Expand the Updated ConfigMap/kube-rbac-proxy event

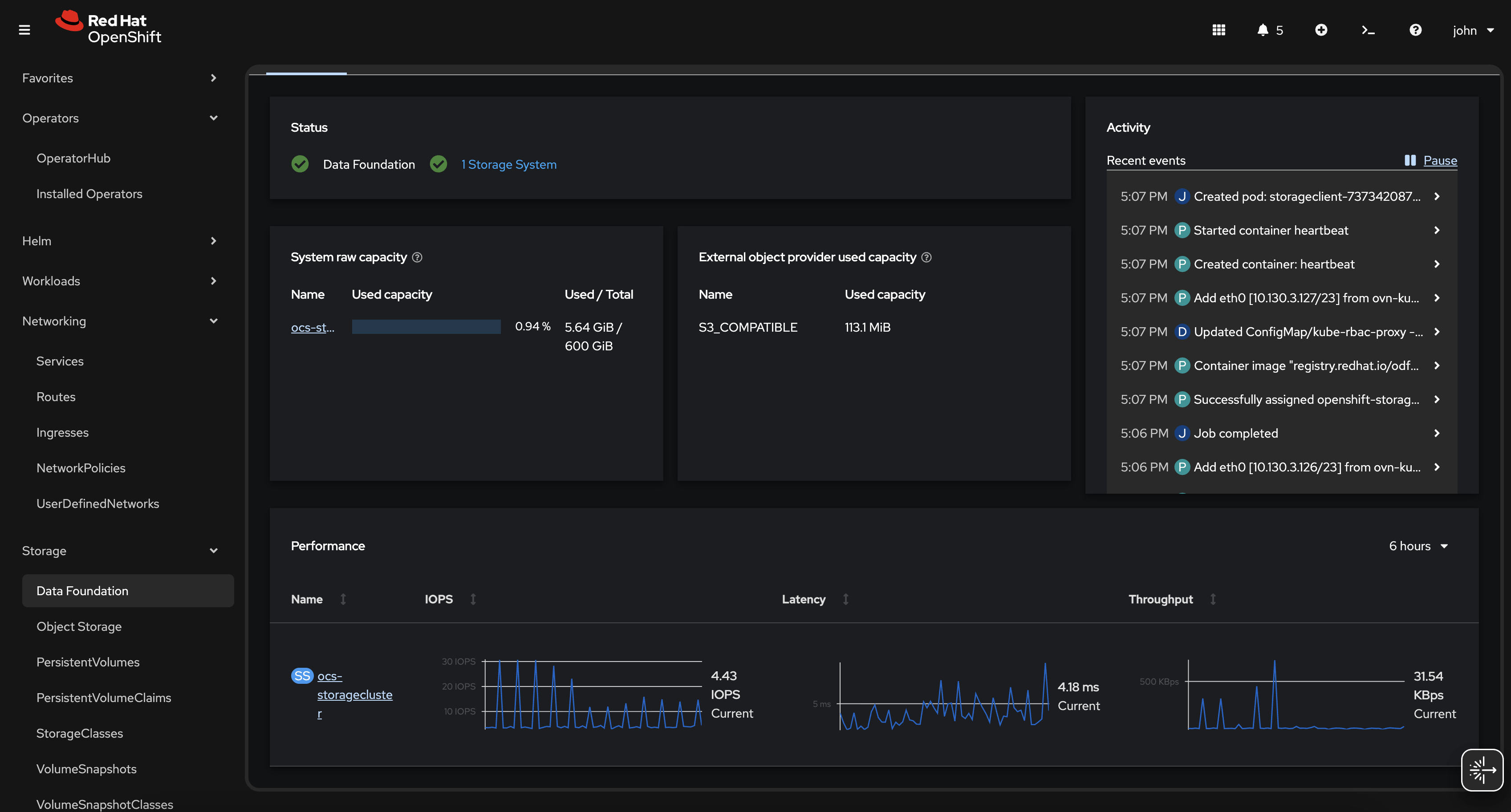point(1437,332)
